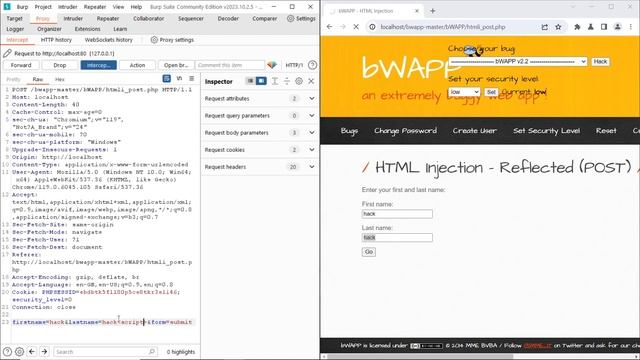Open the editor hamburger options icon
Screen dimensions: 640x360
(191, 78)
